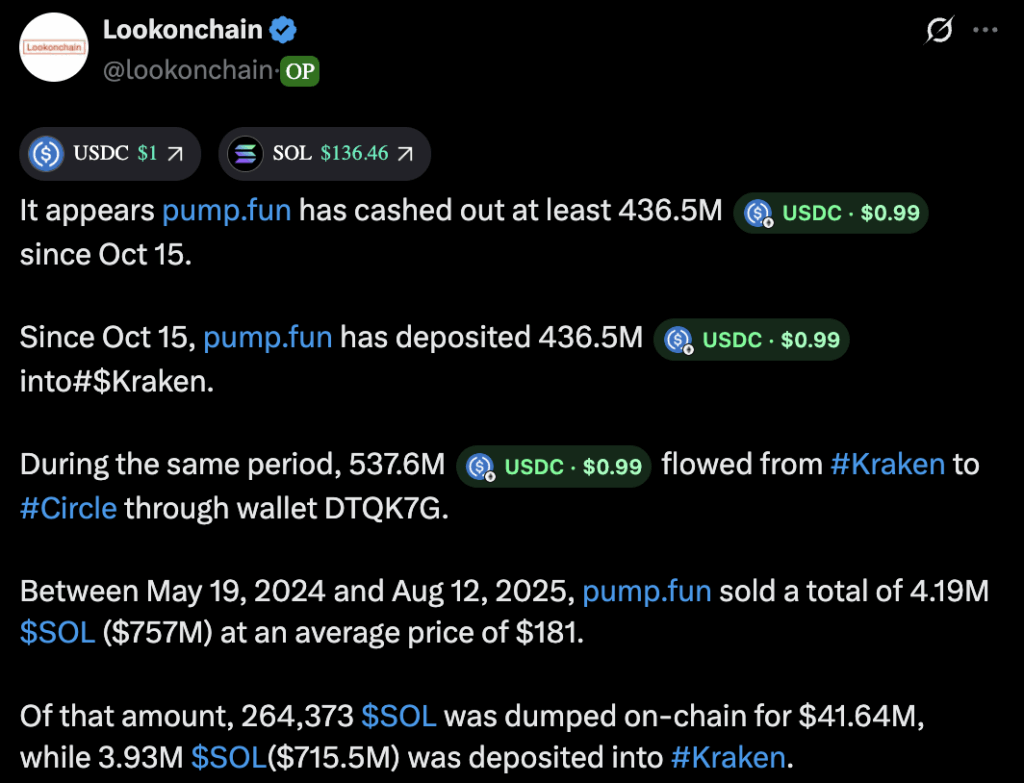
Task: Click the Grok slashed-circle icon
Action: (x=939, y=31)
